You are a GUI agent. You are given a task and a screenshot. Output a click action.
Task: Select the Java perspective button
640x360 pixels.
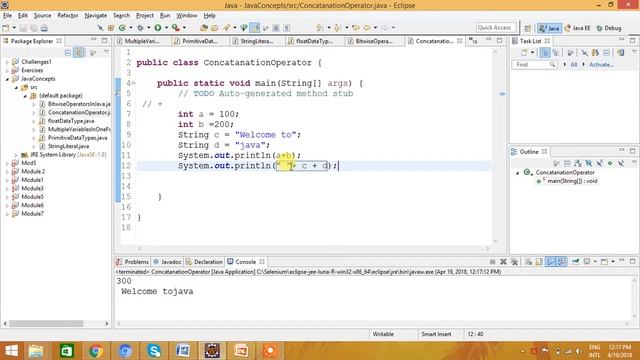(549, 28)
